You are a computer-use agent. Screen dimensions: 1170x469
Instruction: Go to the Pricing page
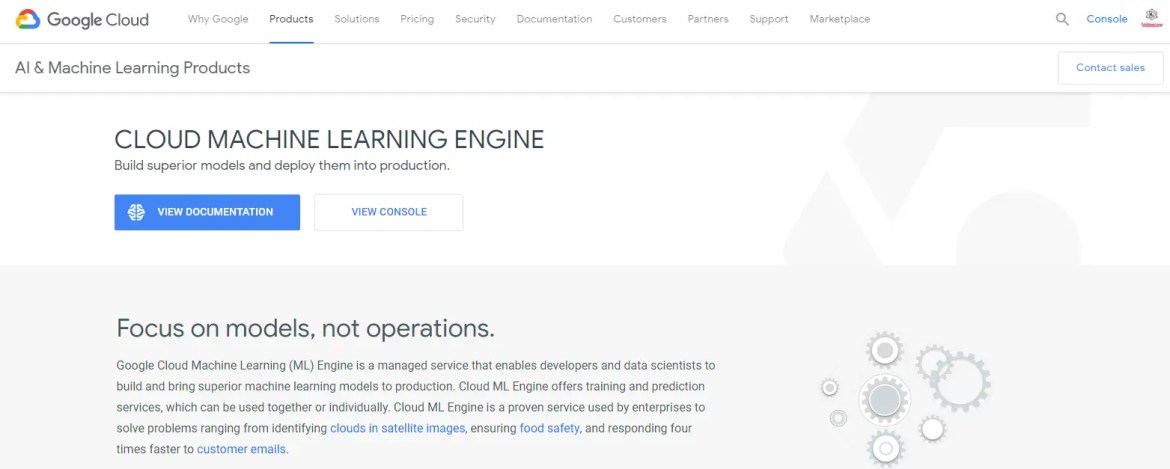417,19
